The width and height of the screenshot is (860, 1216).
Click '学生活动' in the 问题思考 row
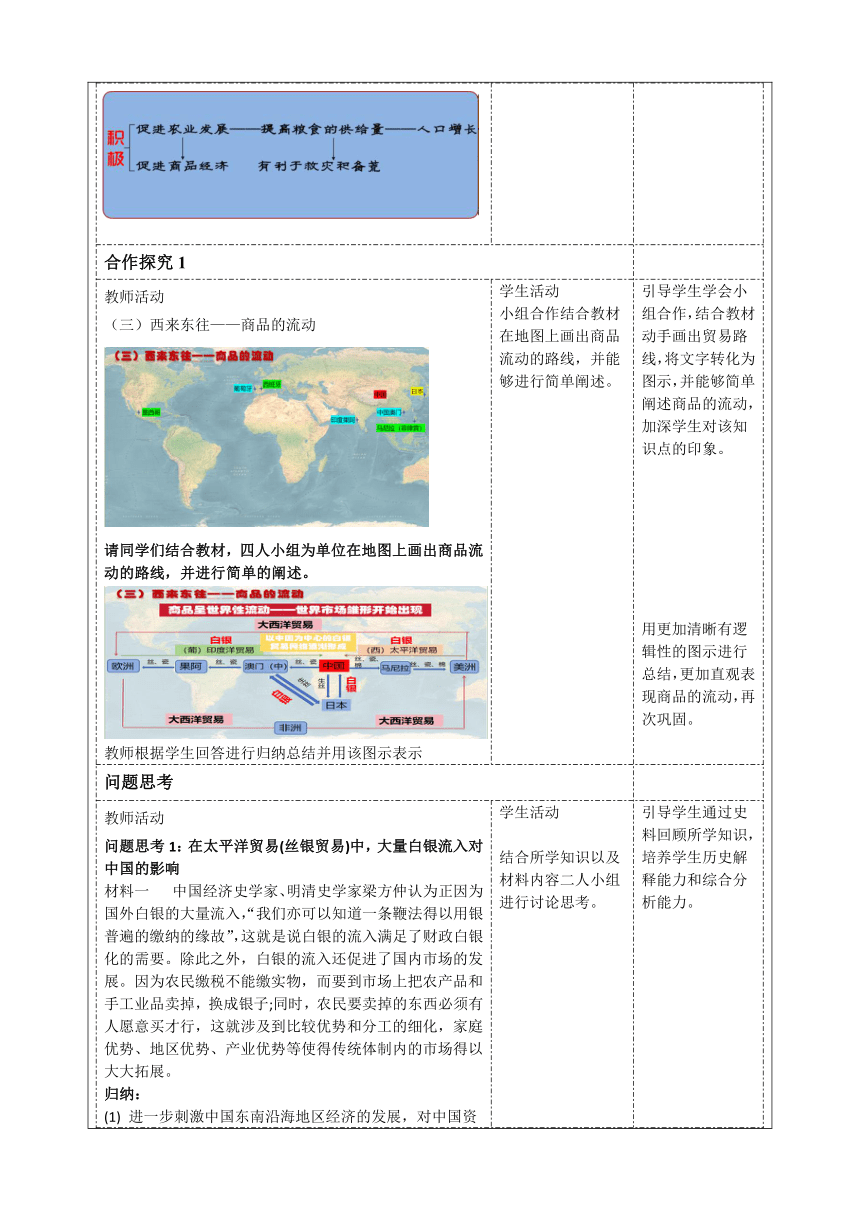[530, 812]
